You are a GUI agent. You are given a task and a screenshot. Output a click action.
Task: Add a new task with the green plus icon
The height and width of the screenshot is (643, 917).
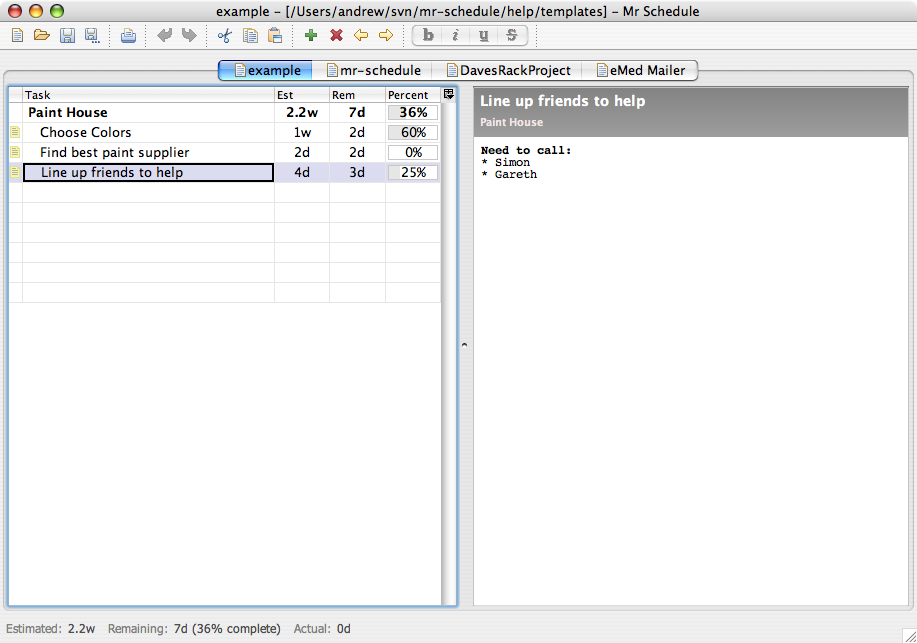click(x=310, y=35)
